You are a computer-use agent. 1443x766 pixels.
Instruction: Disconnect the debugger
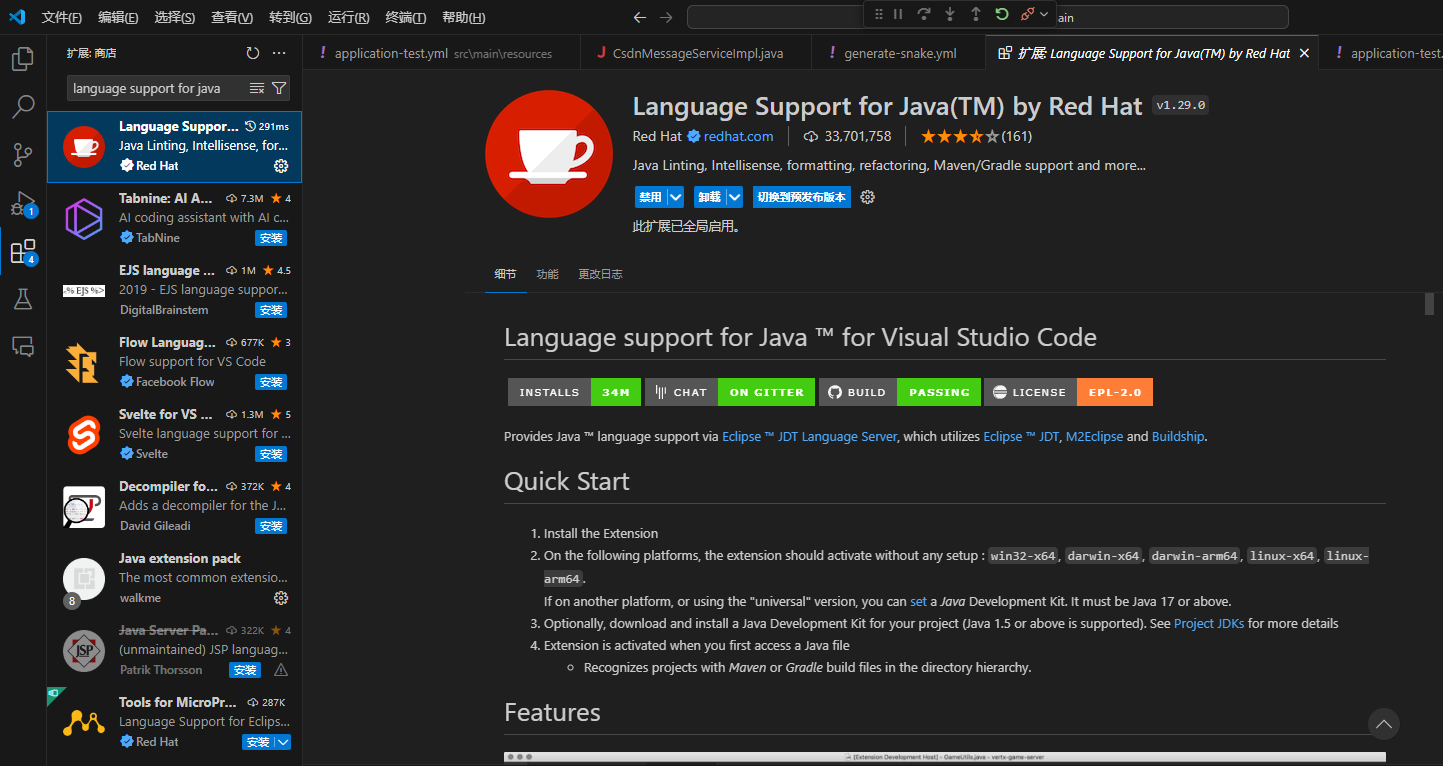(1027, 14)
